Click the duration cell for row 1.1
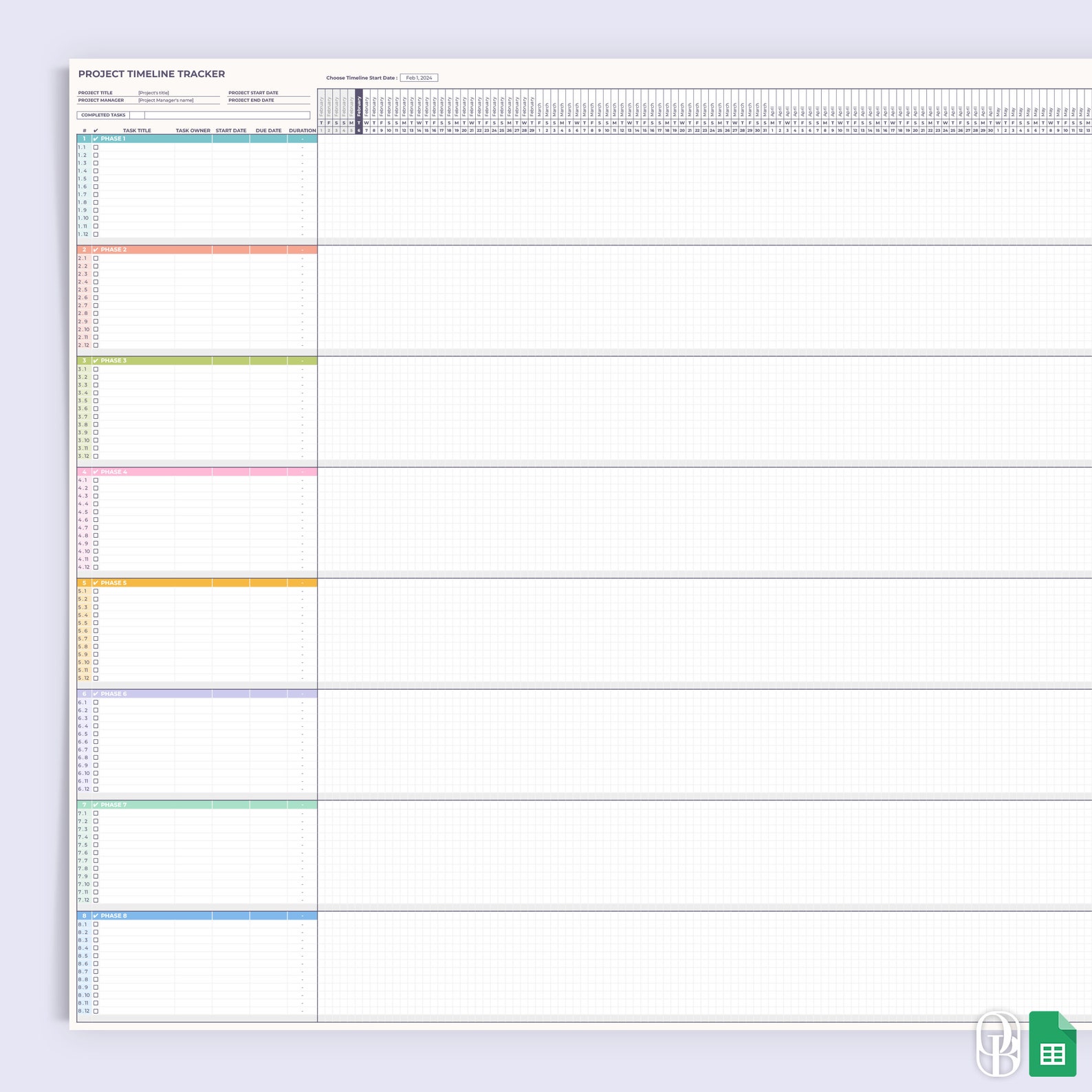 click(303, 147)
